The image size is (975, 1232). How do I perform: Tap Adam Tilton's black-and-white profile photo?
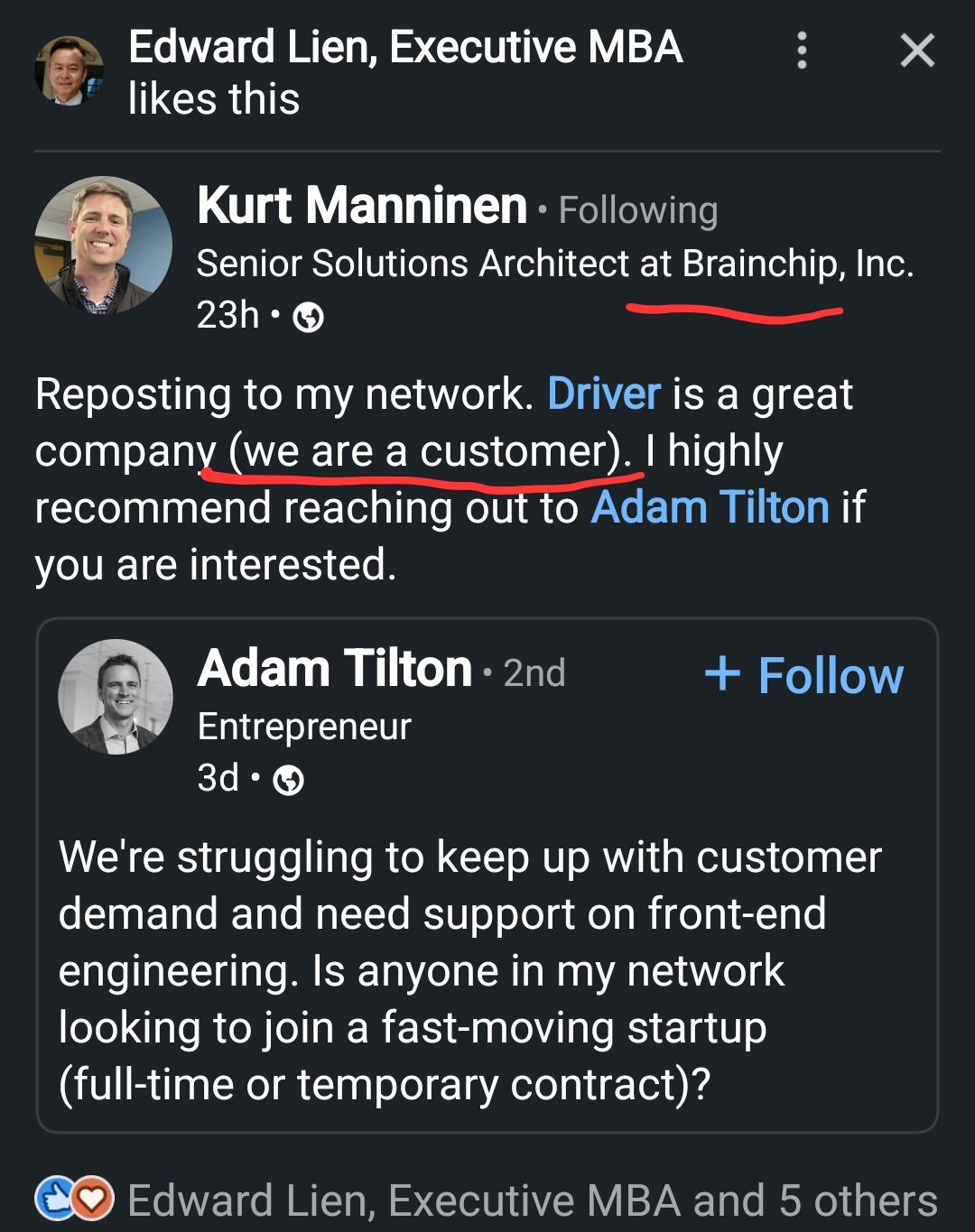click(116, 697)
